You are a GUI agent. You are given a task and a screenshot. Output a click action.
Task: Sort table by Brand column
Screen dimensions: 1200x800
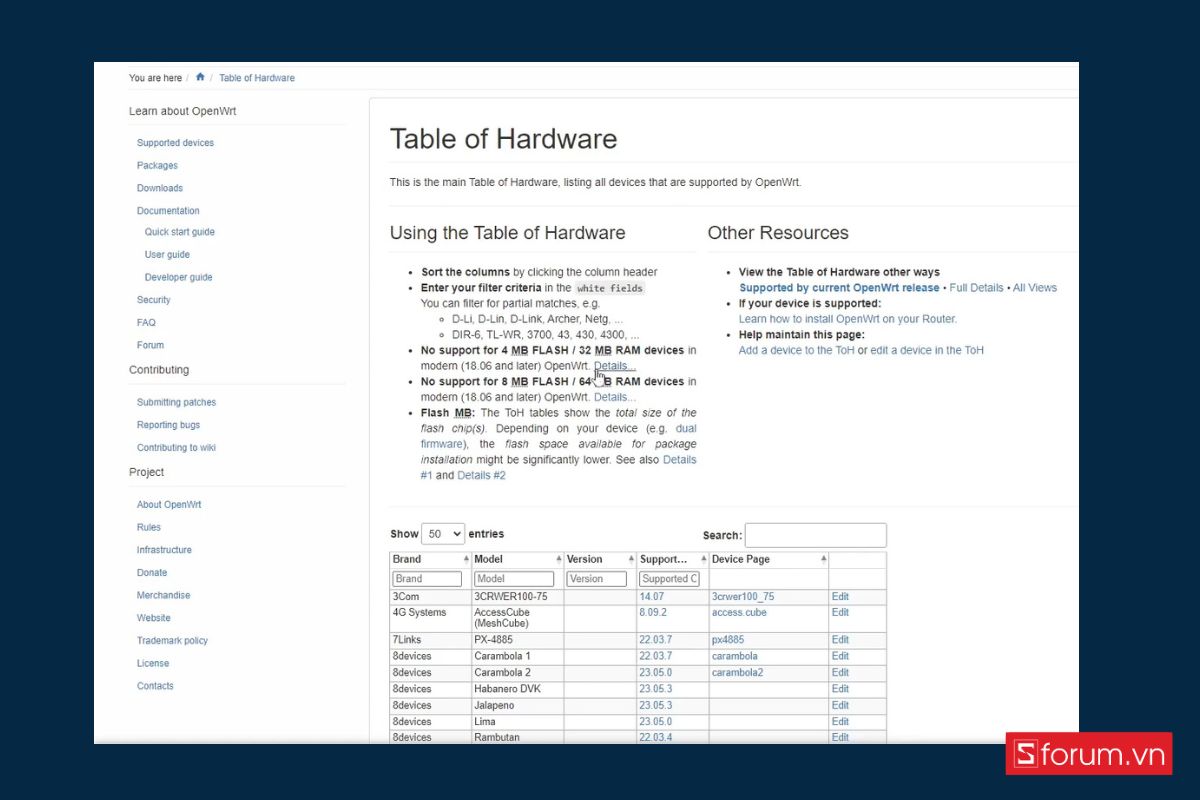click(430, 559)
